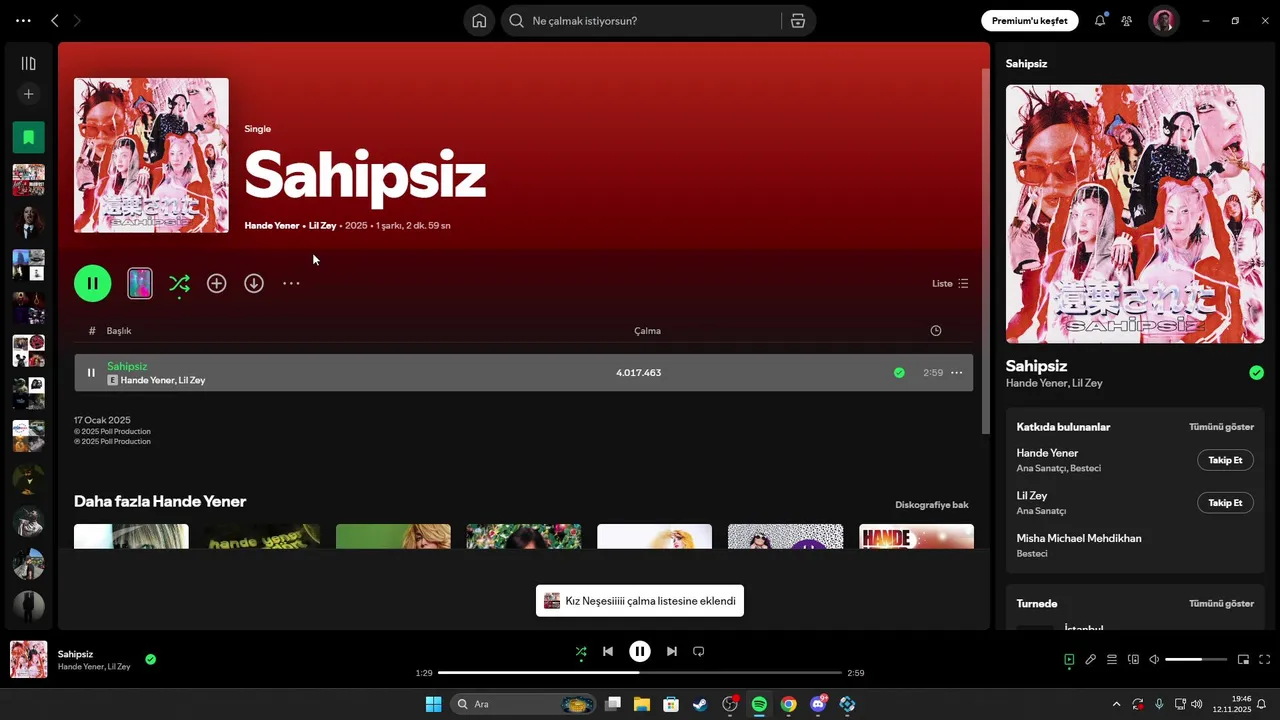The width and height of the screenshot is (1280, 720).
Task: Follow Lil Zey with Takip Et
Action: pos(1225,503)
